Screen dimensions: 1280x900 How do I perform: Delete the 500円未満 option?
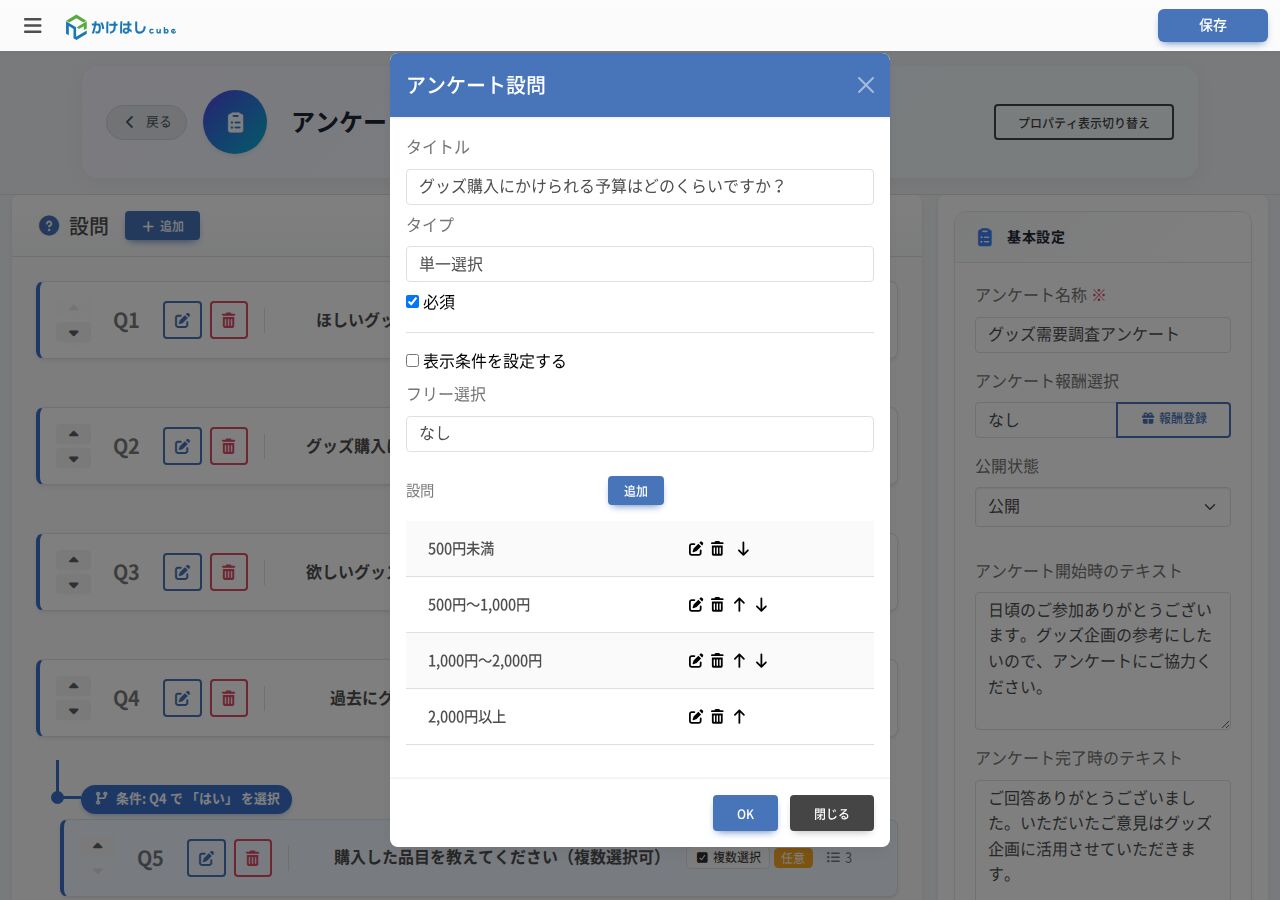coord(717,549)
